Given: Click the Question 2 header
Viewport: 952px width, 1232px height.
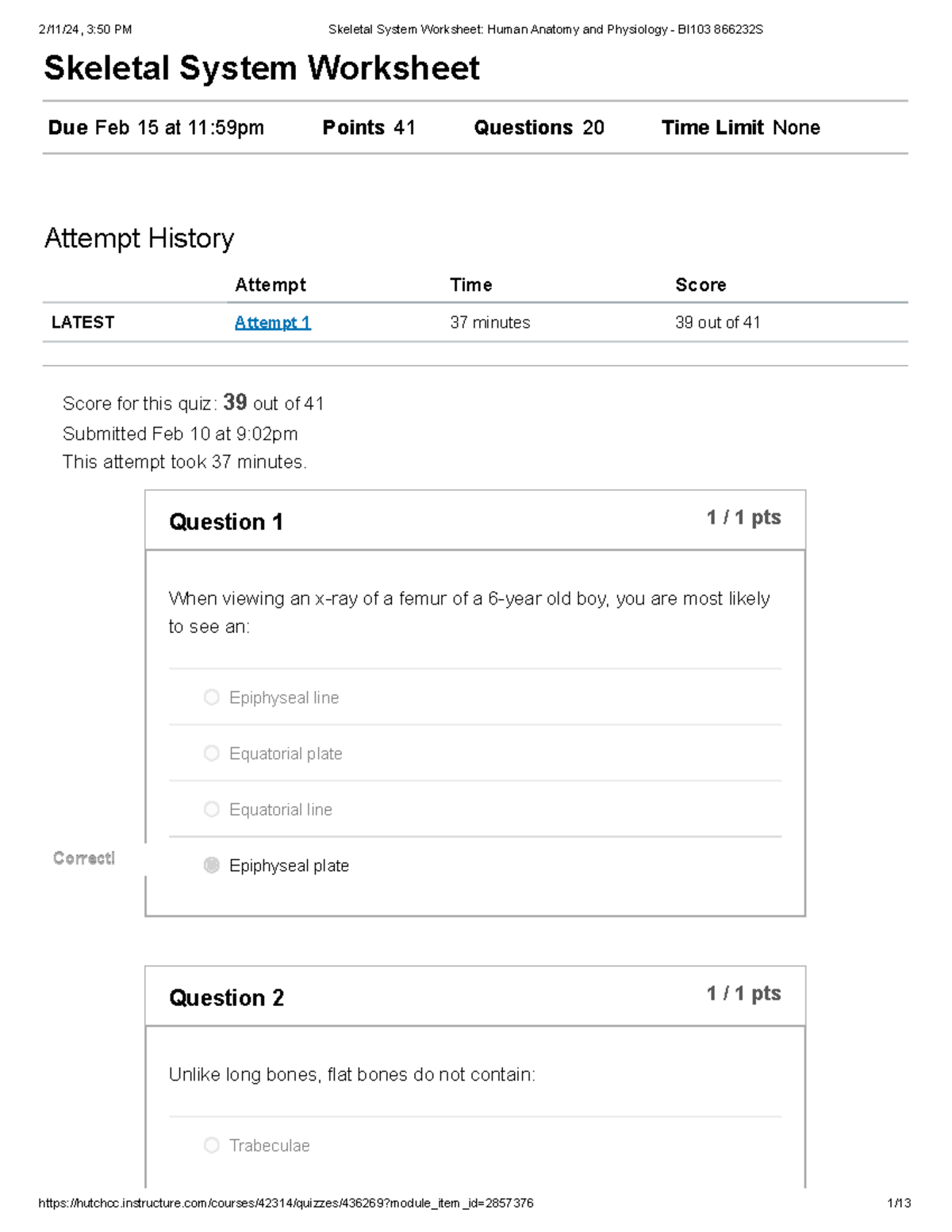Looking at the screenshot, I should click(x=226, y=998).
